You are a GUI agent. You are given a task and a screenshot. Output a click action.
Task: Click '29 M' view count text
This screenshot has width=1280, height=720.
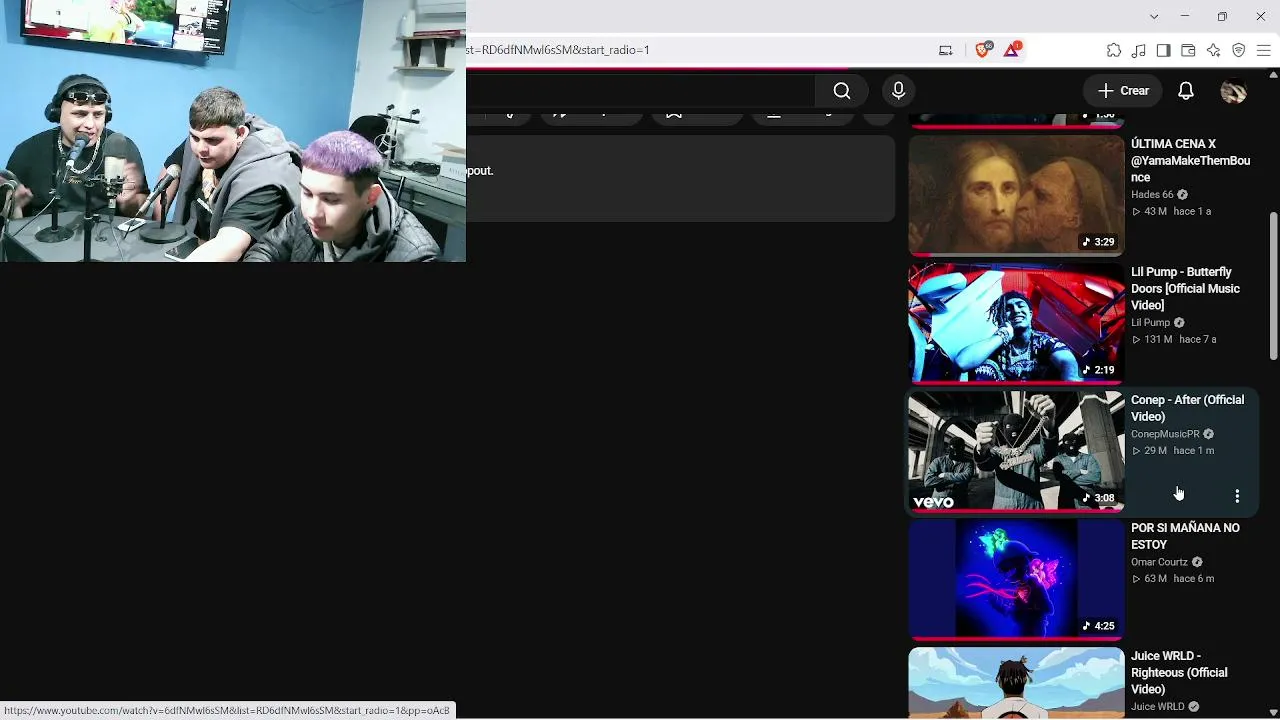[1155, 451]
